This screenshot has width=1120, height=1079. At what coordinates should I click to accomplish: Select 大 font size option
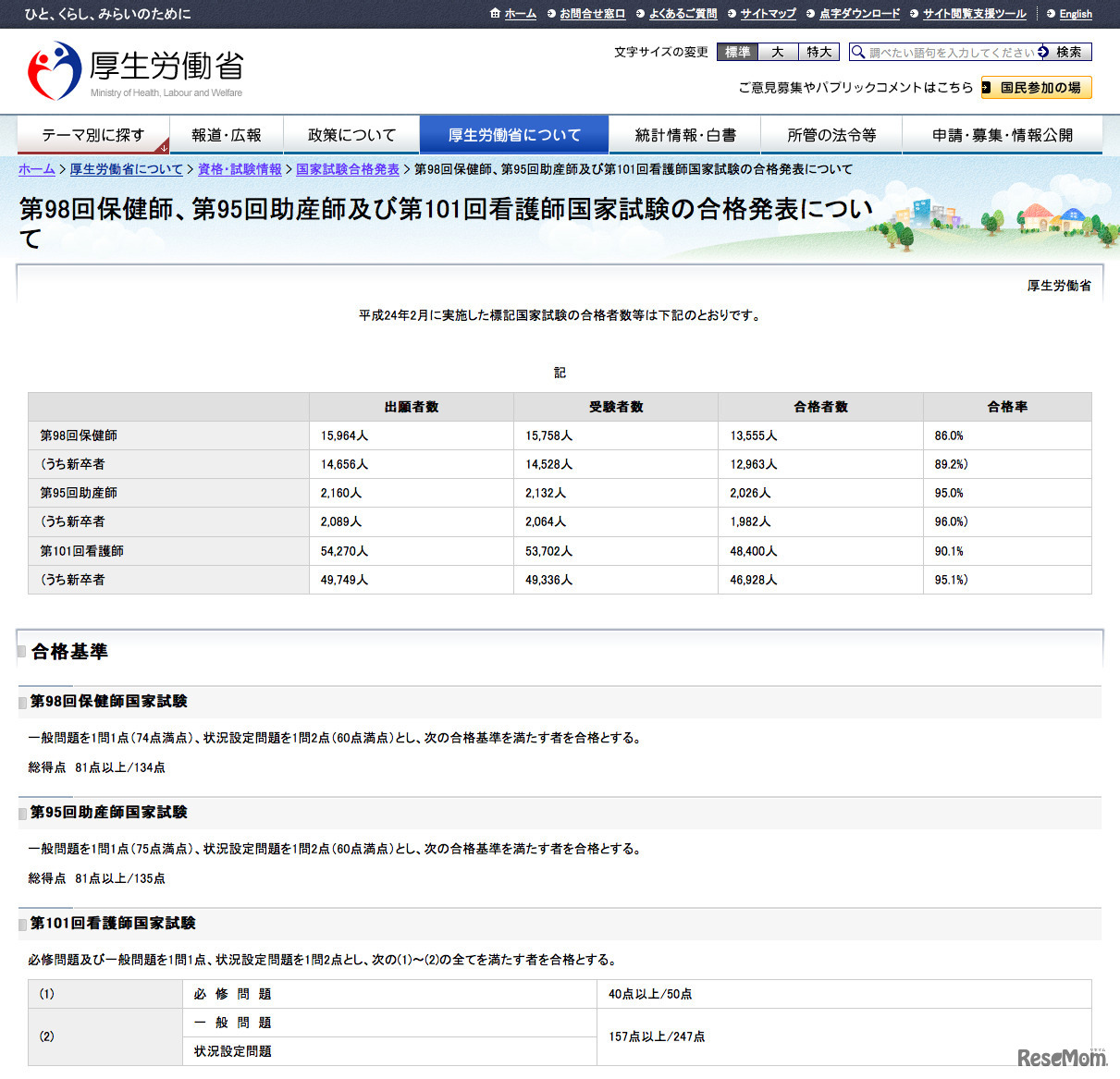777,52
